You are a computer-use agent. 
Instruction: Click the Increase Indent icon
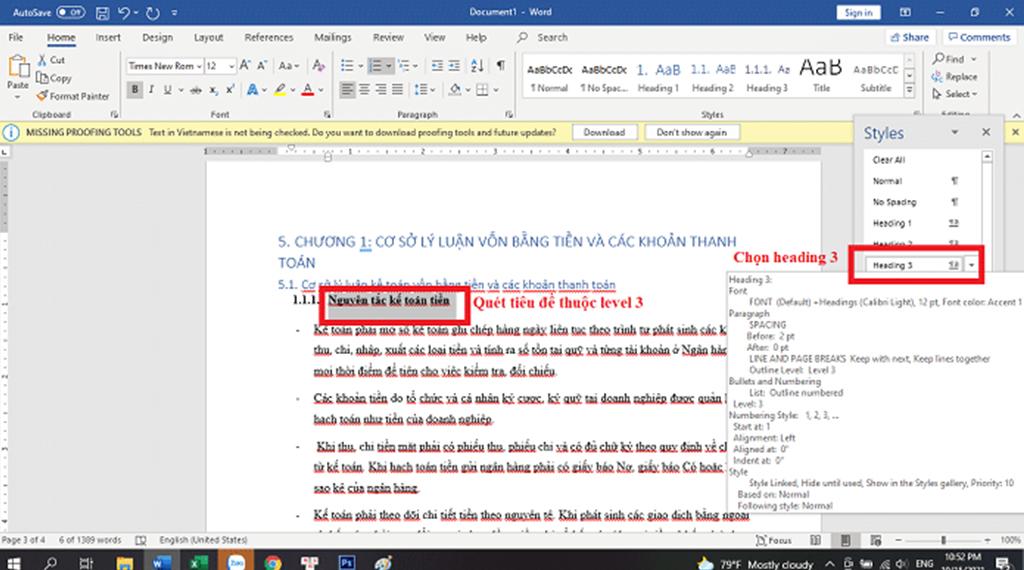[454, 65]
